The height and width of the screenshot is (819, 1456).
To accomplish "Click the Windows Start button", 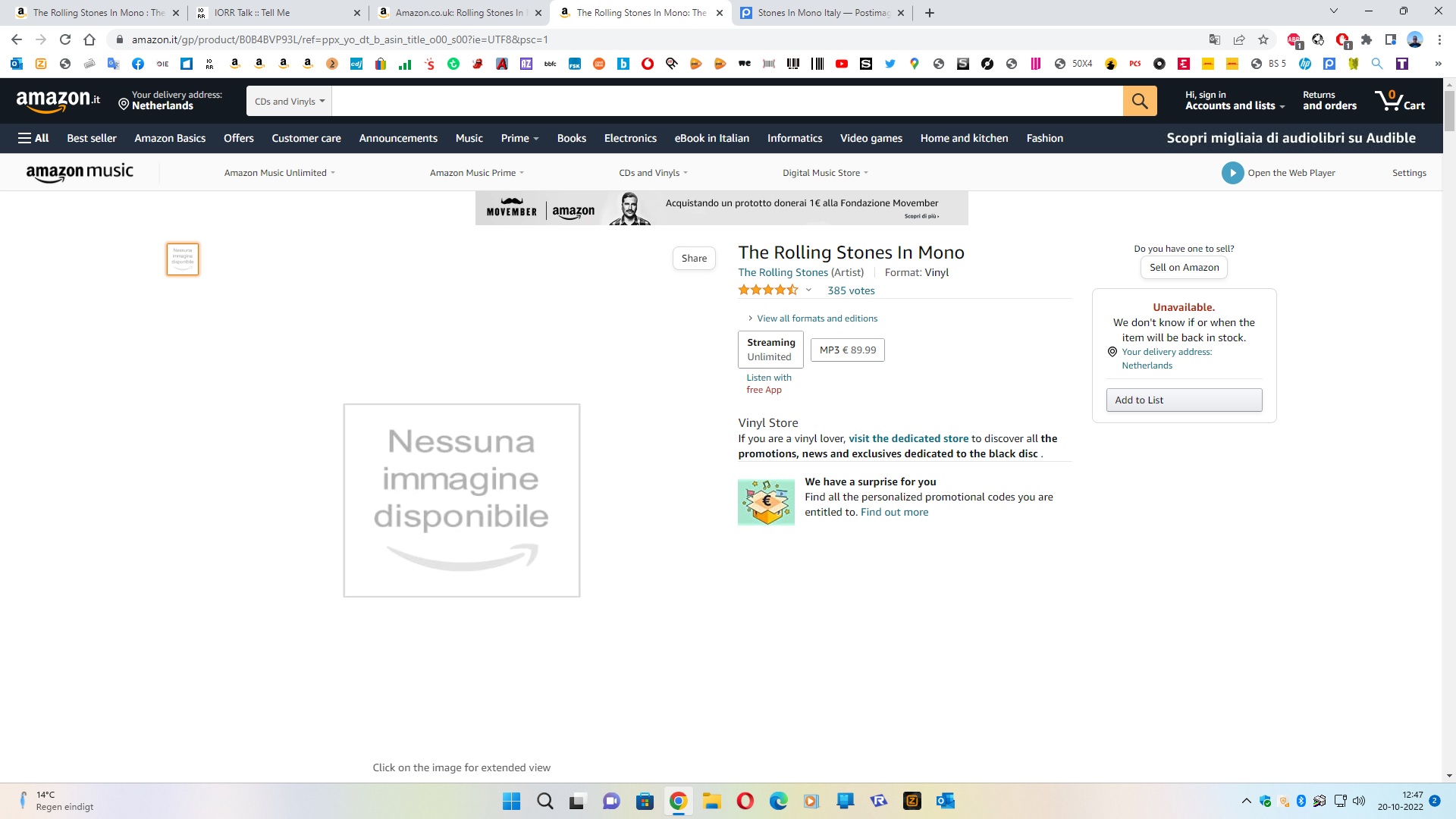I will pyautogui.click(x=512, y=801).
